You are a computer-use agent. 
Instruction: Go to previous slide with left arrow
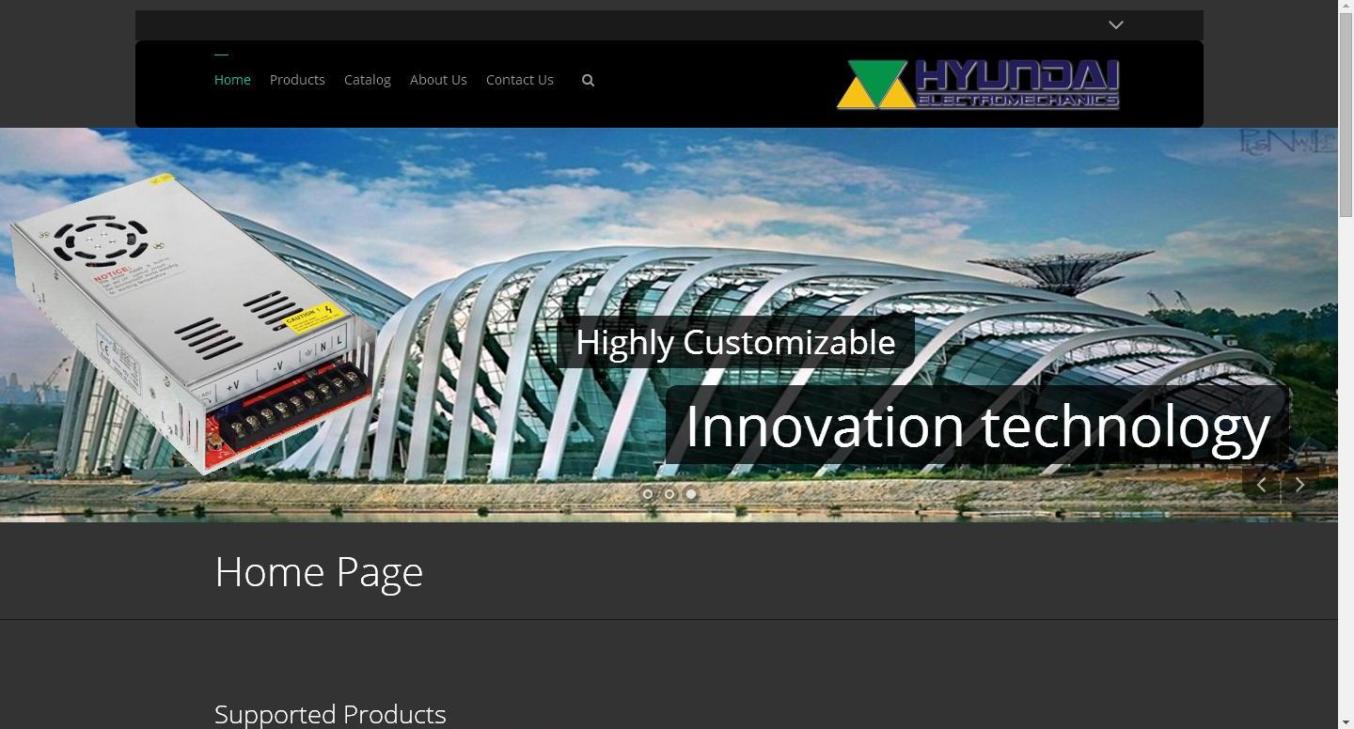pyautogui.click(x=1261, y=484)
